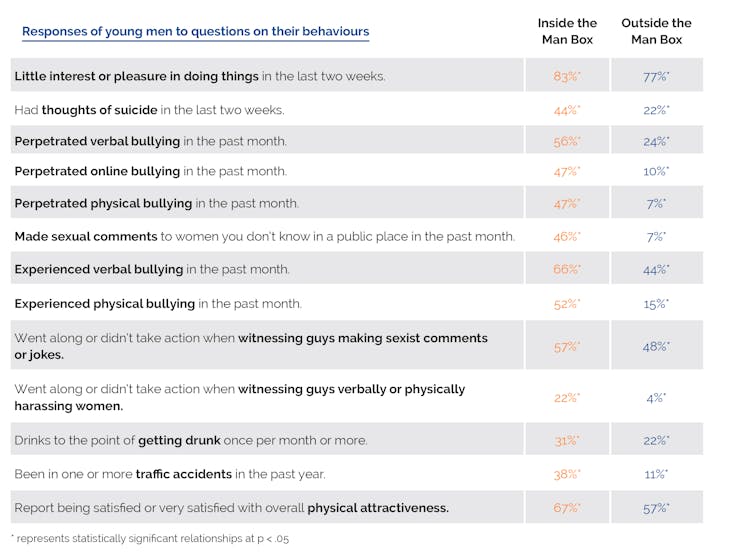Click the 22% outside value for suicide thoughts
754x558 pixels.
click(x=656, y=110)
